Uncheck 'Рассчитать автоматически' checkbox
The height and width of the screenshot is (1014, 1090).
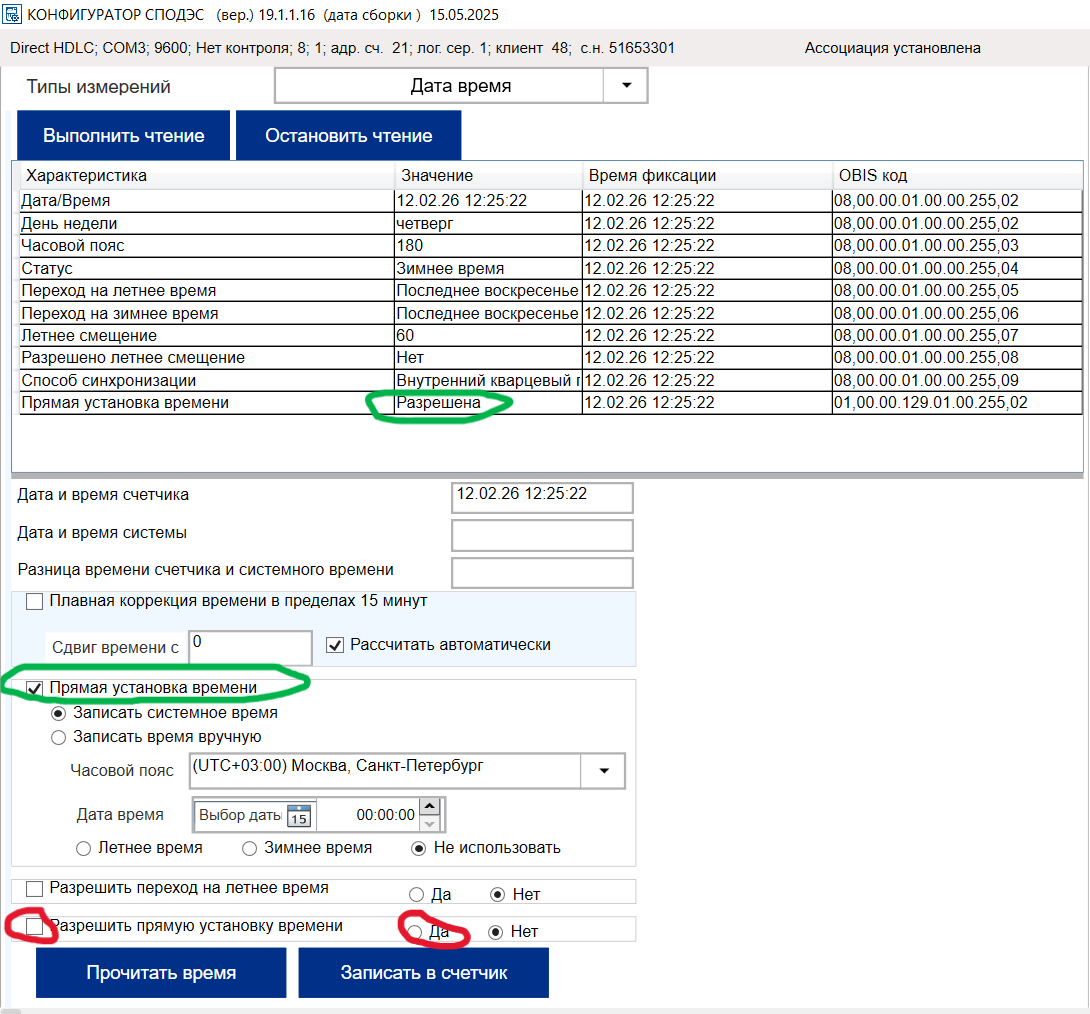click(x=335, y=645)
